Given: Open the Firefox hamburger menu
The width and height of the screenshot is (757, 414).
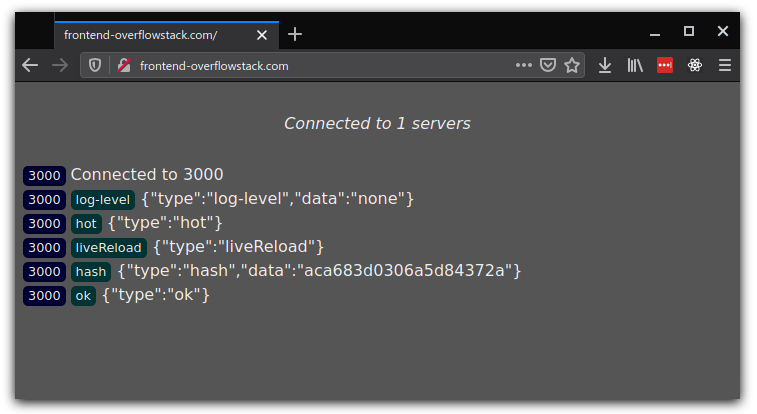Looking at the screenshot, I should click(725, 65).
